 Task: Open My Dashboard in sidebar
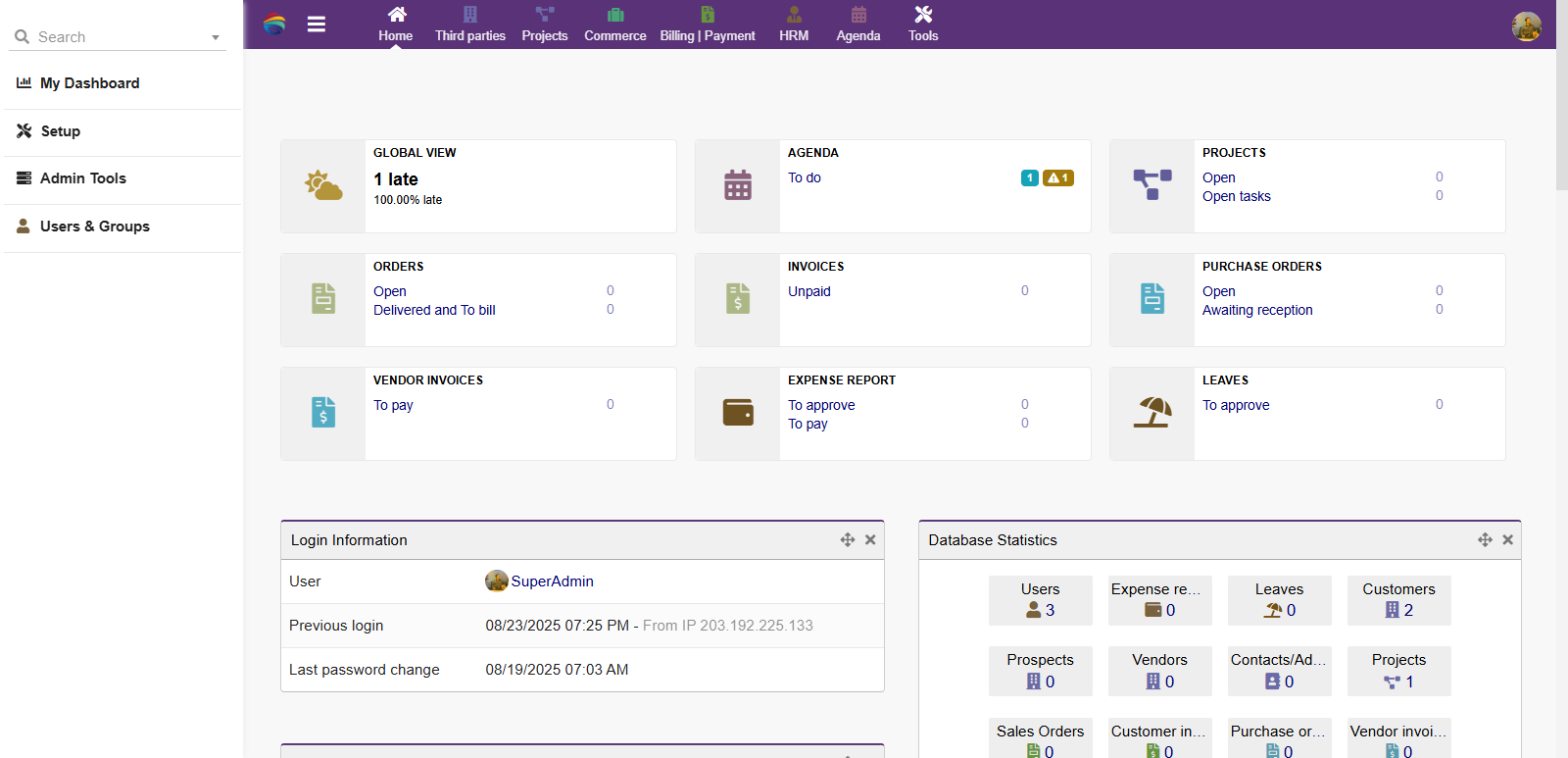(89, 83)
